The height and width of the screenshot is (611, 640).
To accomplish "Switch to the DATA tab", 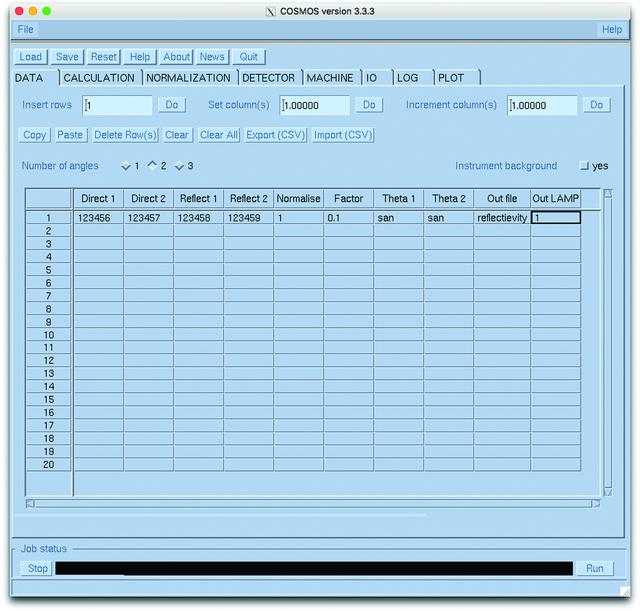I will [36, 78].
